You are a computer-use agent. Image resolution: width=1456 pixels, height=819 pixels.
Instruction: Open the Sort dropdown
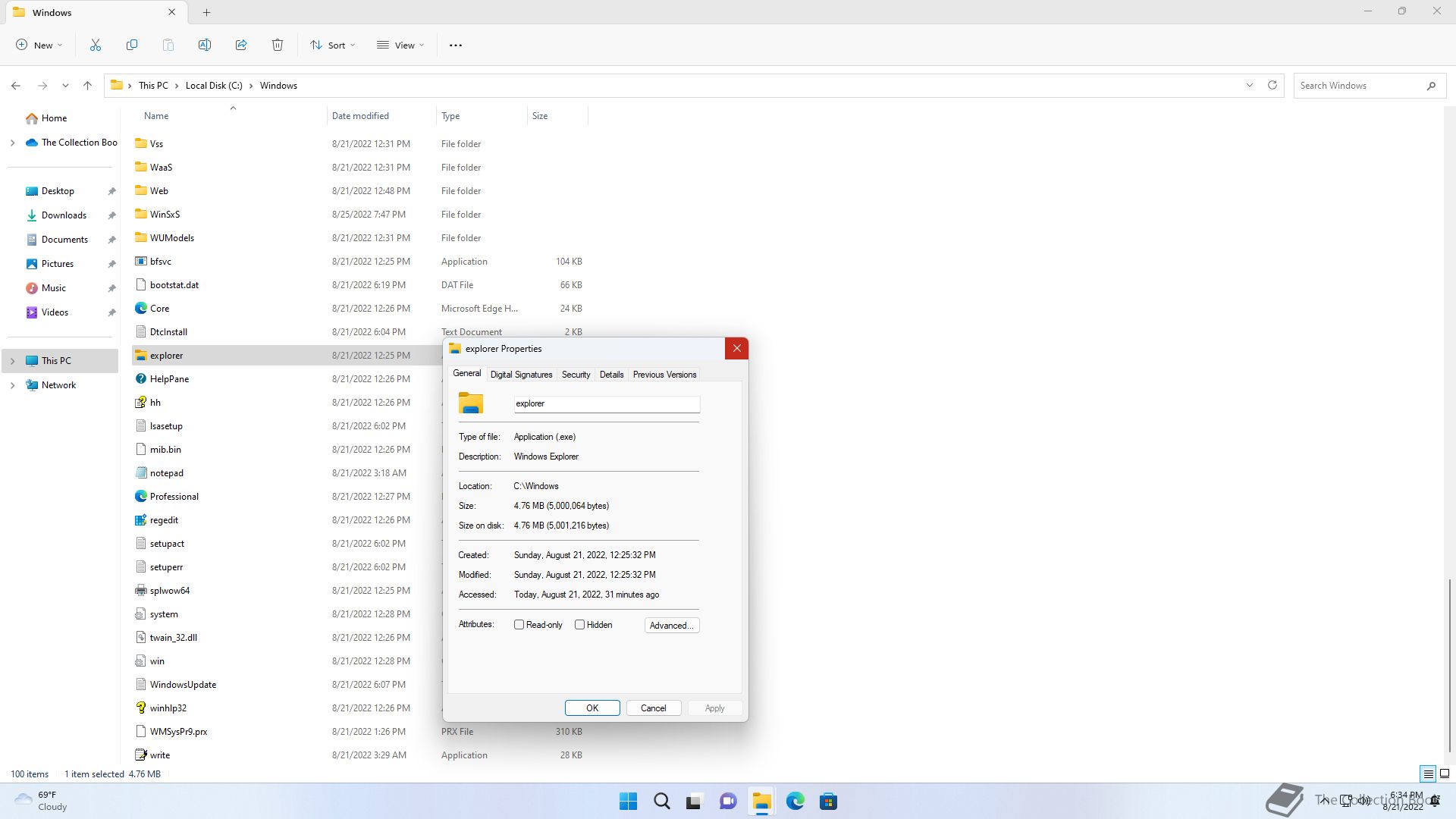(x=333, y=45)
